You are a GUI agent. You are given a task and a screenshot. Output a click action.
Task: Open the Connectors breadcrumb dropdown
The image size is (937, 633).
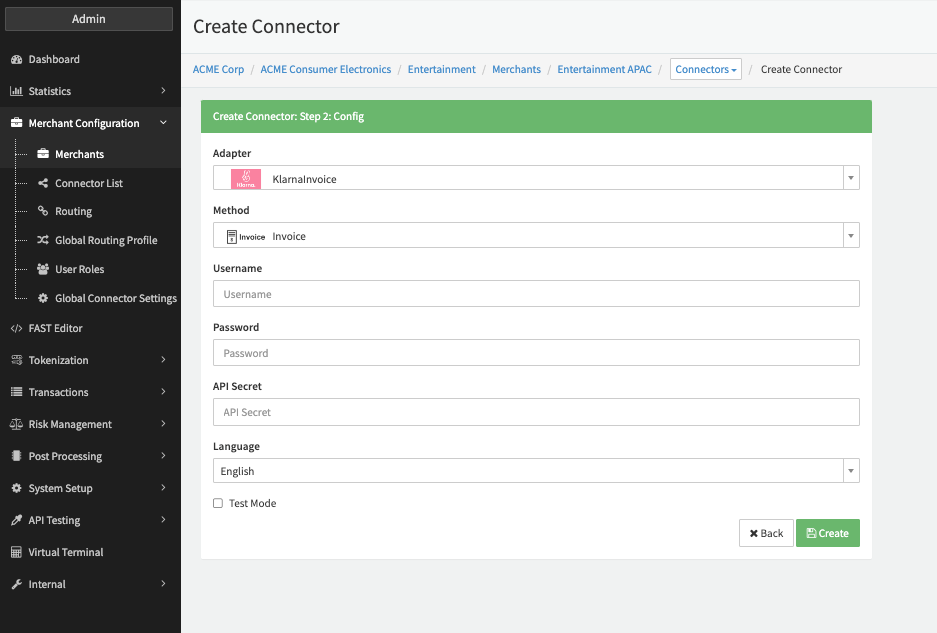click(x=705, y=70)
